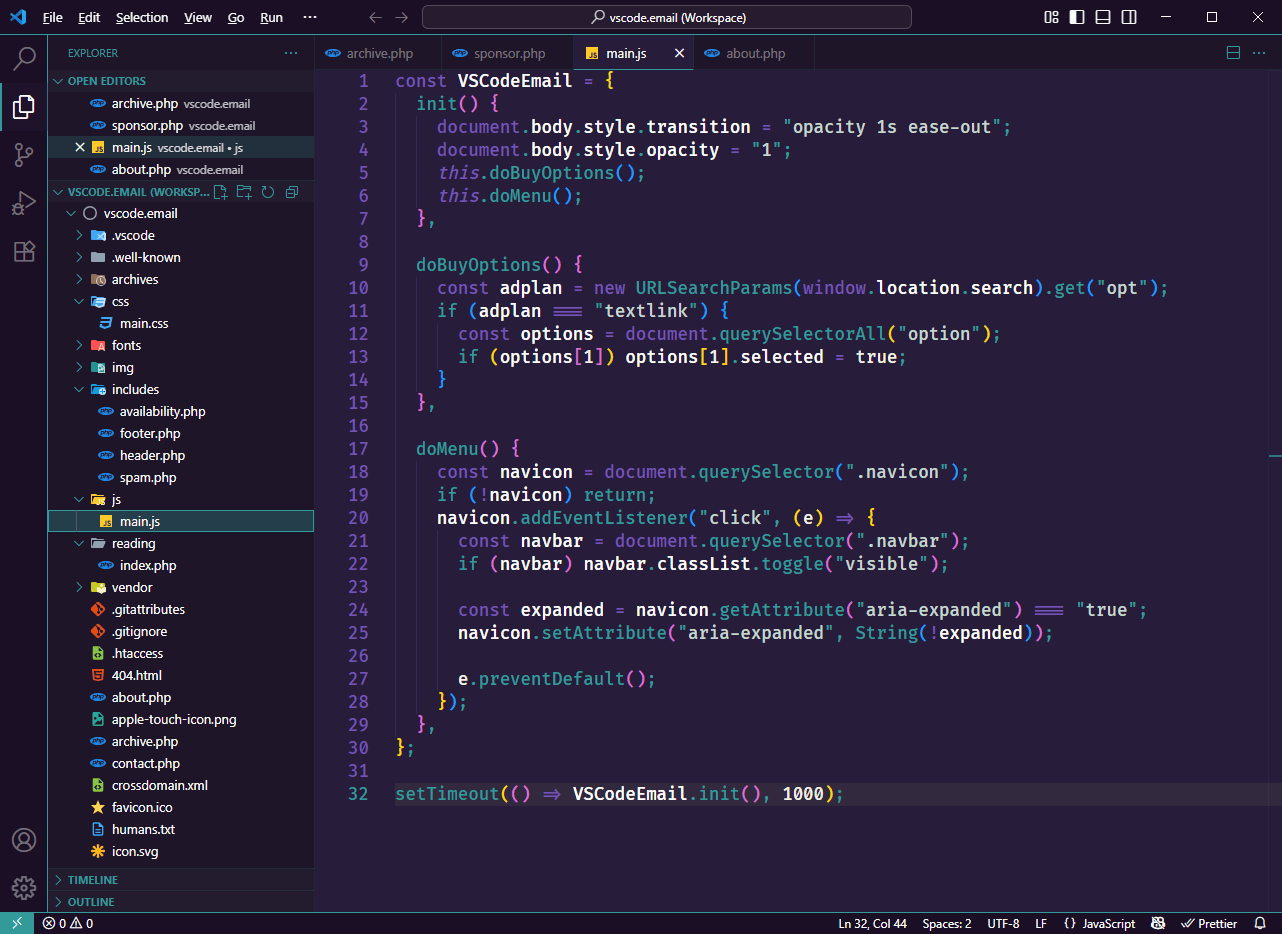Screen dimensions: 1282x934
Task: Open the notifications bell
Action: (1261, 923)
